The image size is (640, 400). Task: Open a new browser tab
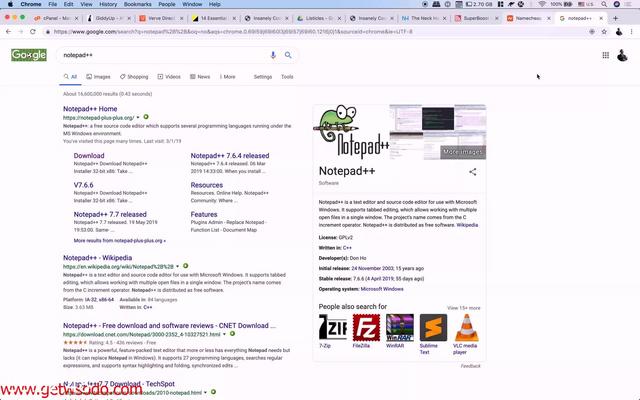[616, 18]
